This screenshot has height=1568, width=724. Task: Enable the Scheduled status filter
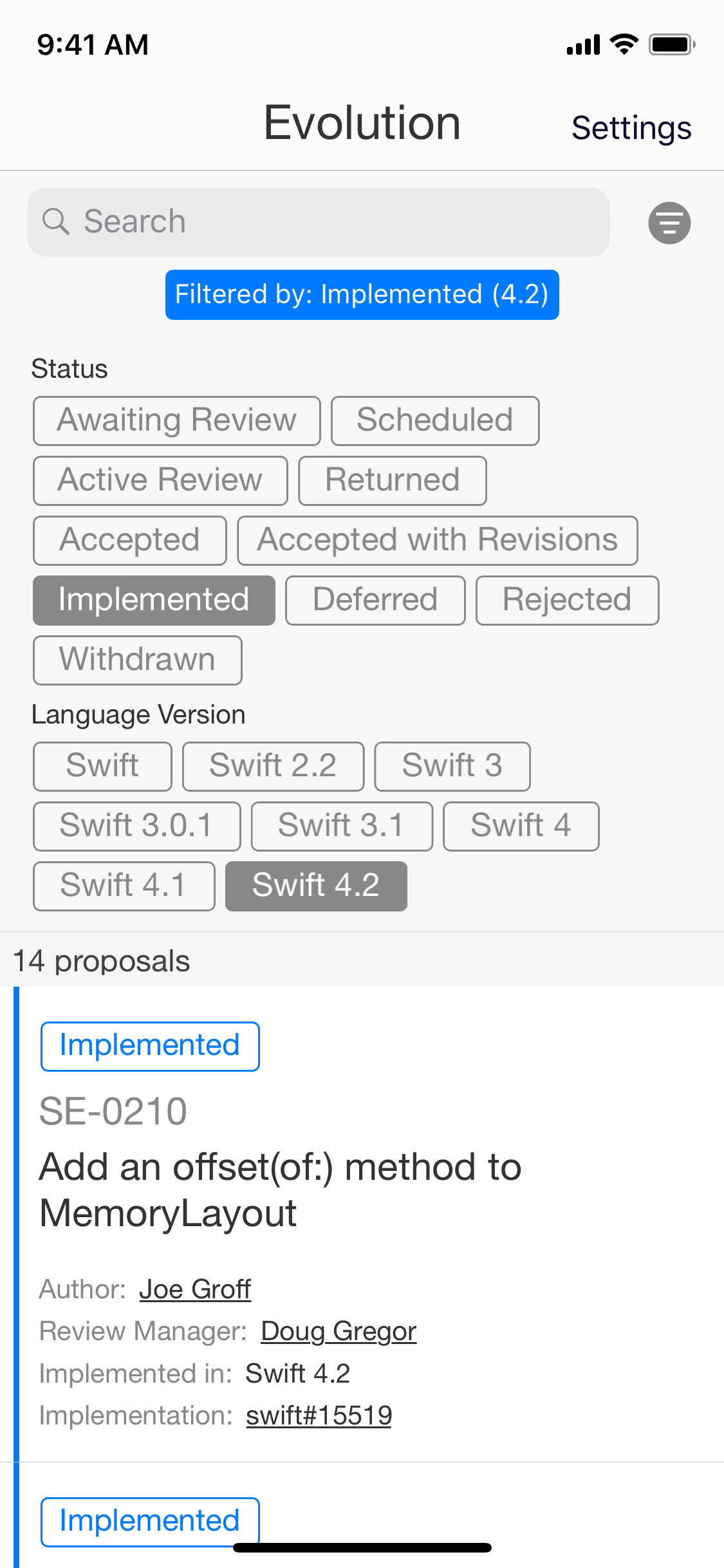[x=435, y=421]
